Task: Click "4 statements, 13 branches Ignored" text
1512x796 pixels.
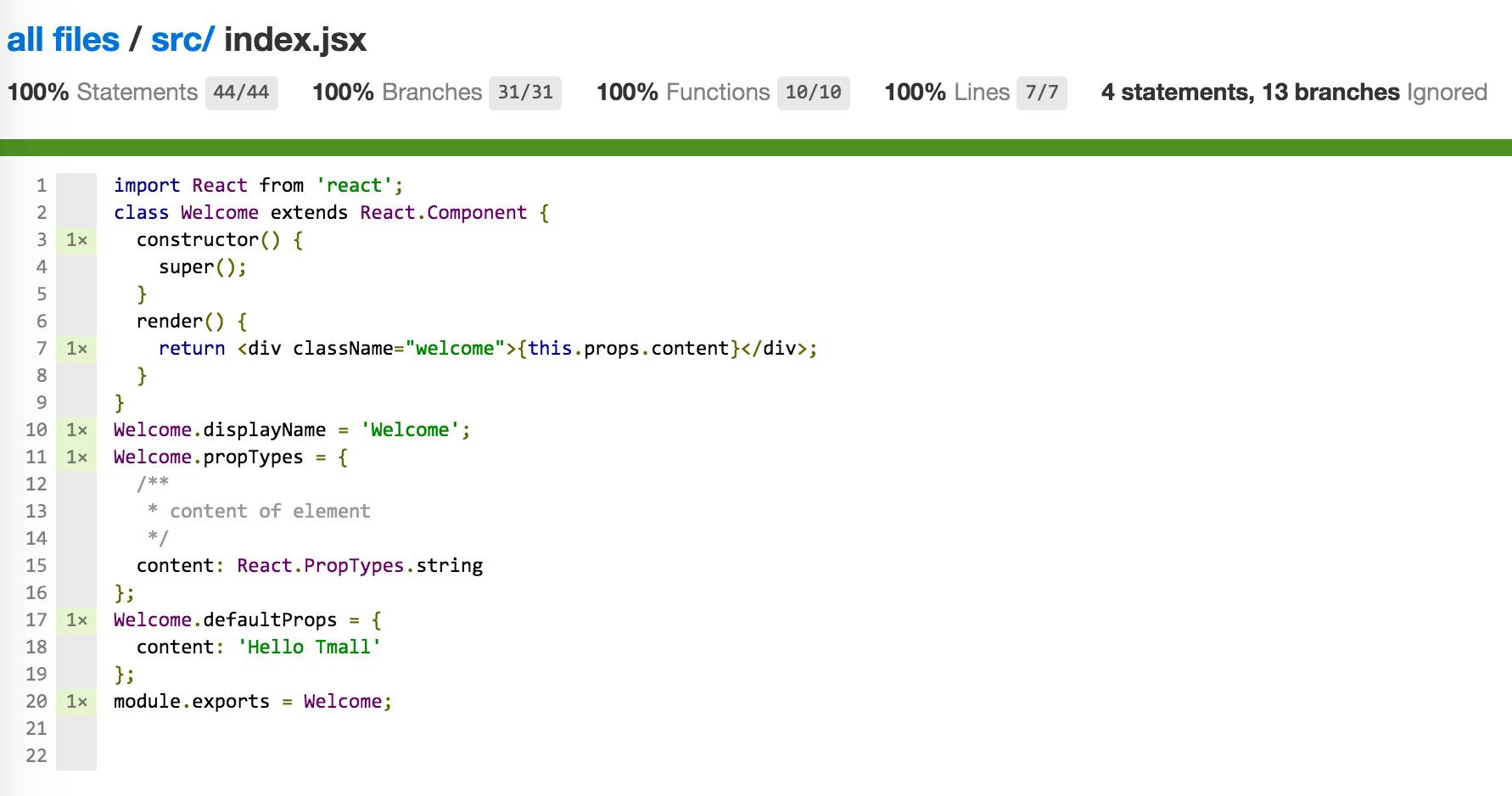Action: (x=1294, y=92)
